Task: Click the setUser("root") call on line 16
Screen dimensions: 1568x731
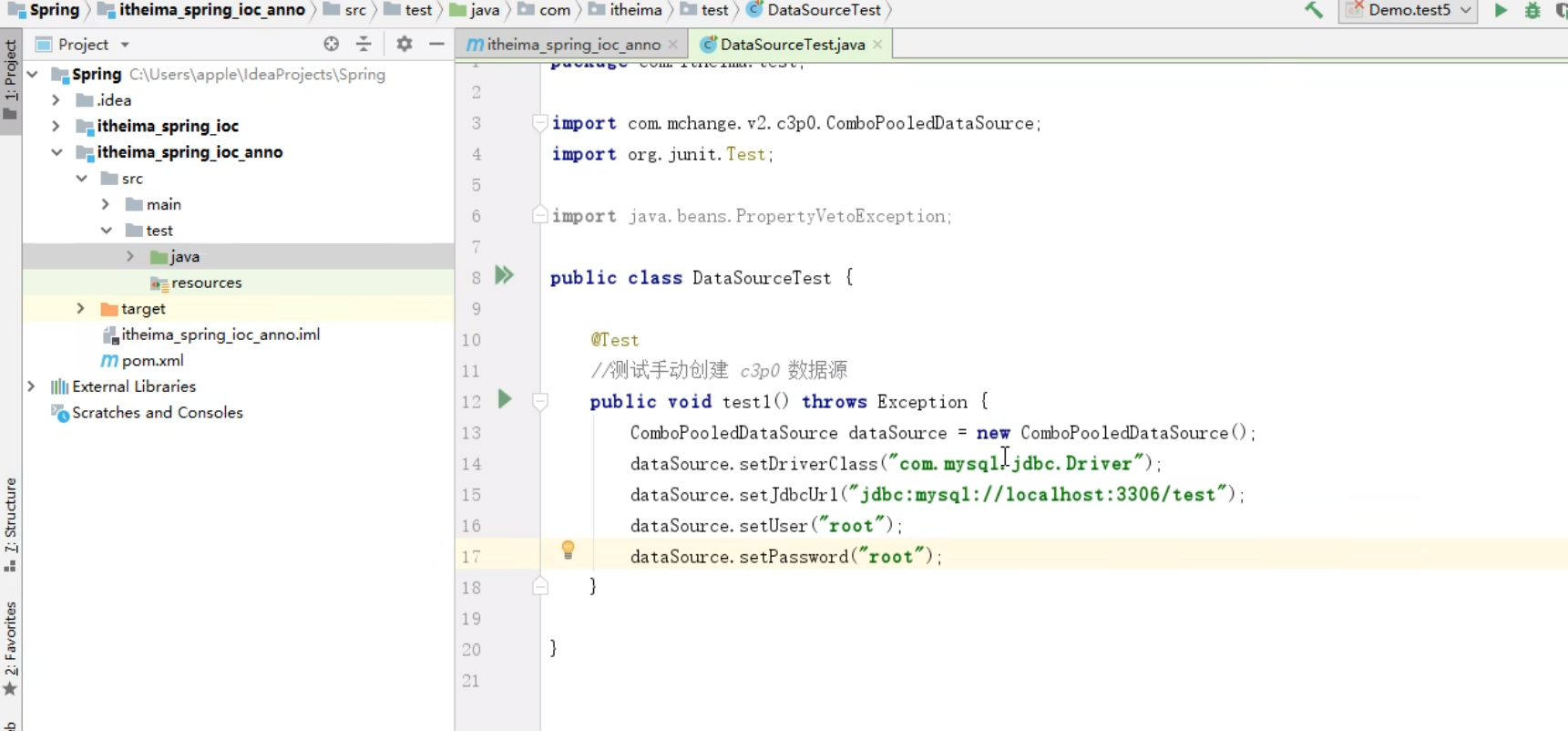Action: pyautogui.click(x=818, y=526)
